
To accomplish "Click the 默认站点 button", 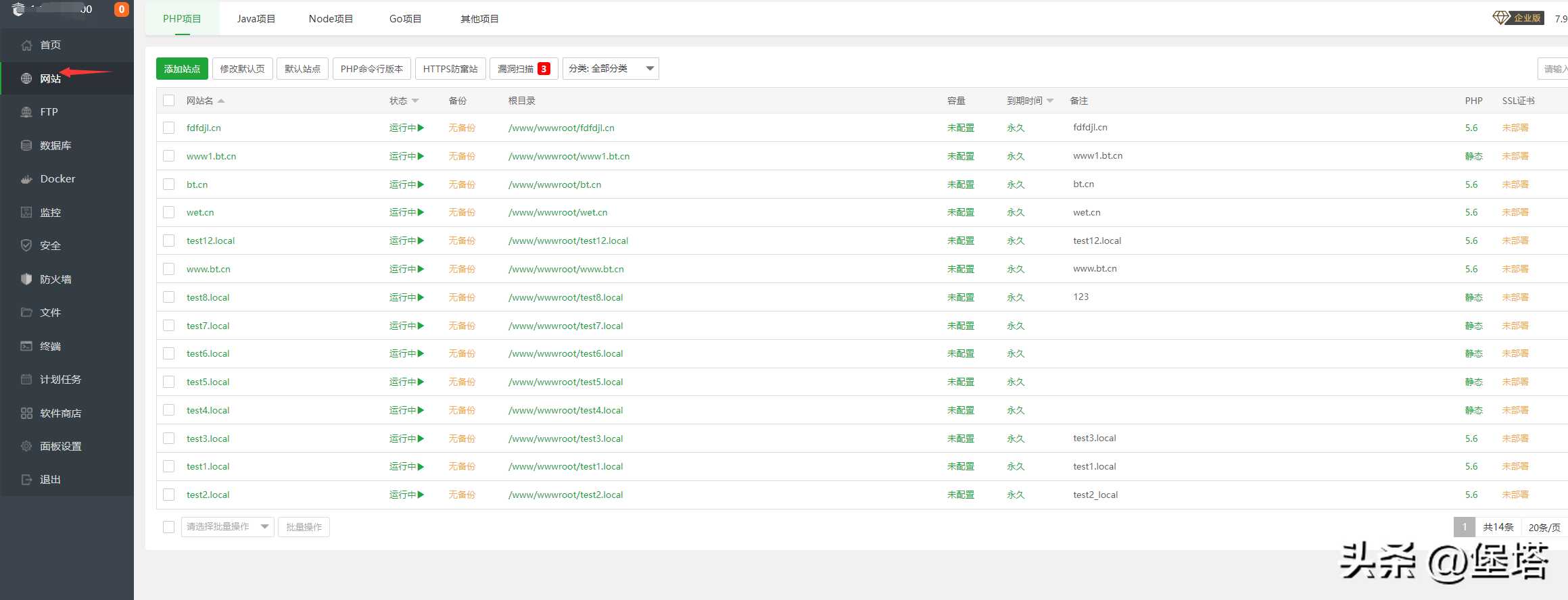I will pos(302,69).
